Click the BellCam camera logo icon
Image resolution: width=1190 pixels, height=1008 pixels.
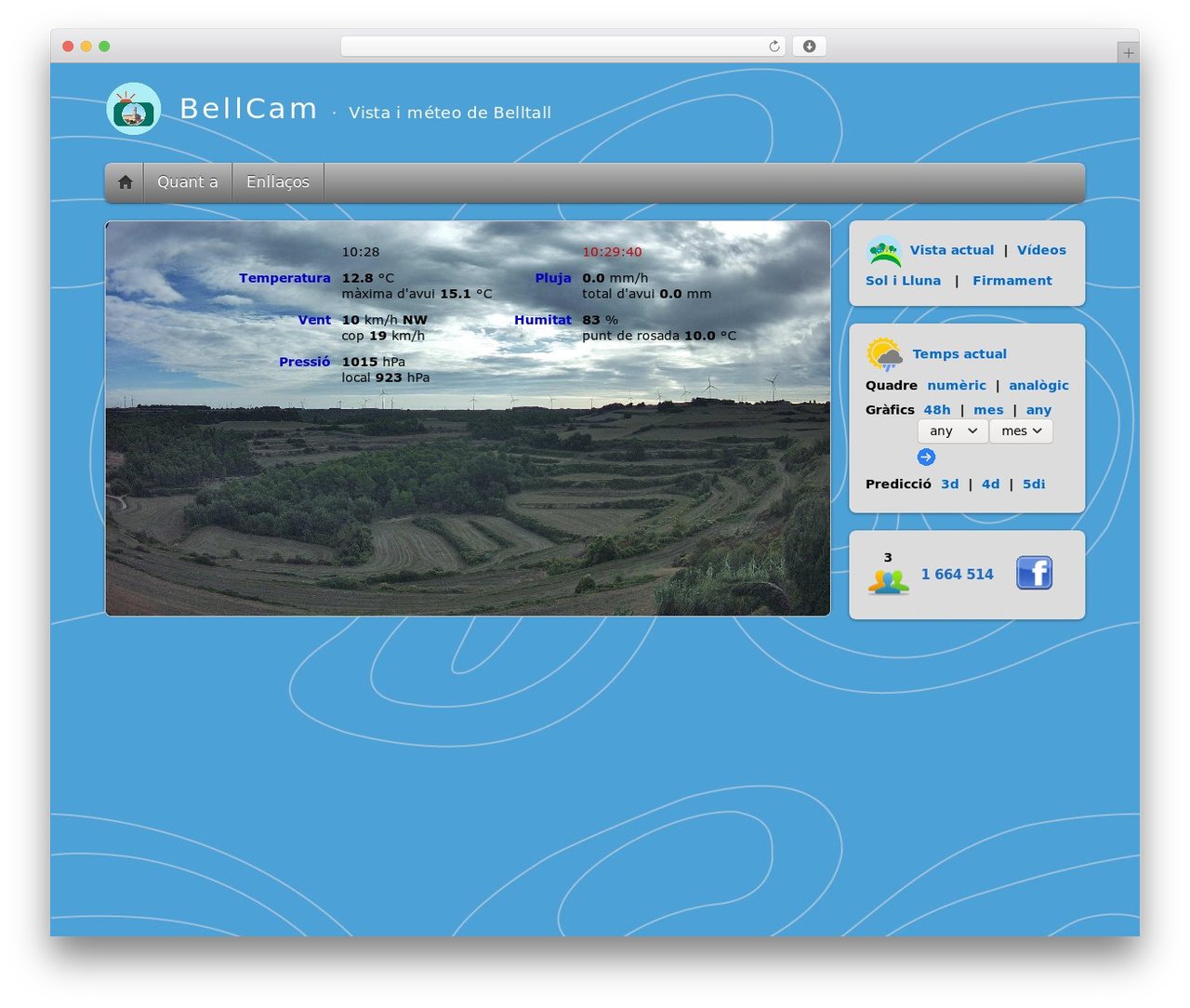(x=134, y=109)
